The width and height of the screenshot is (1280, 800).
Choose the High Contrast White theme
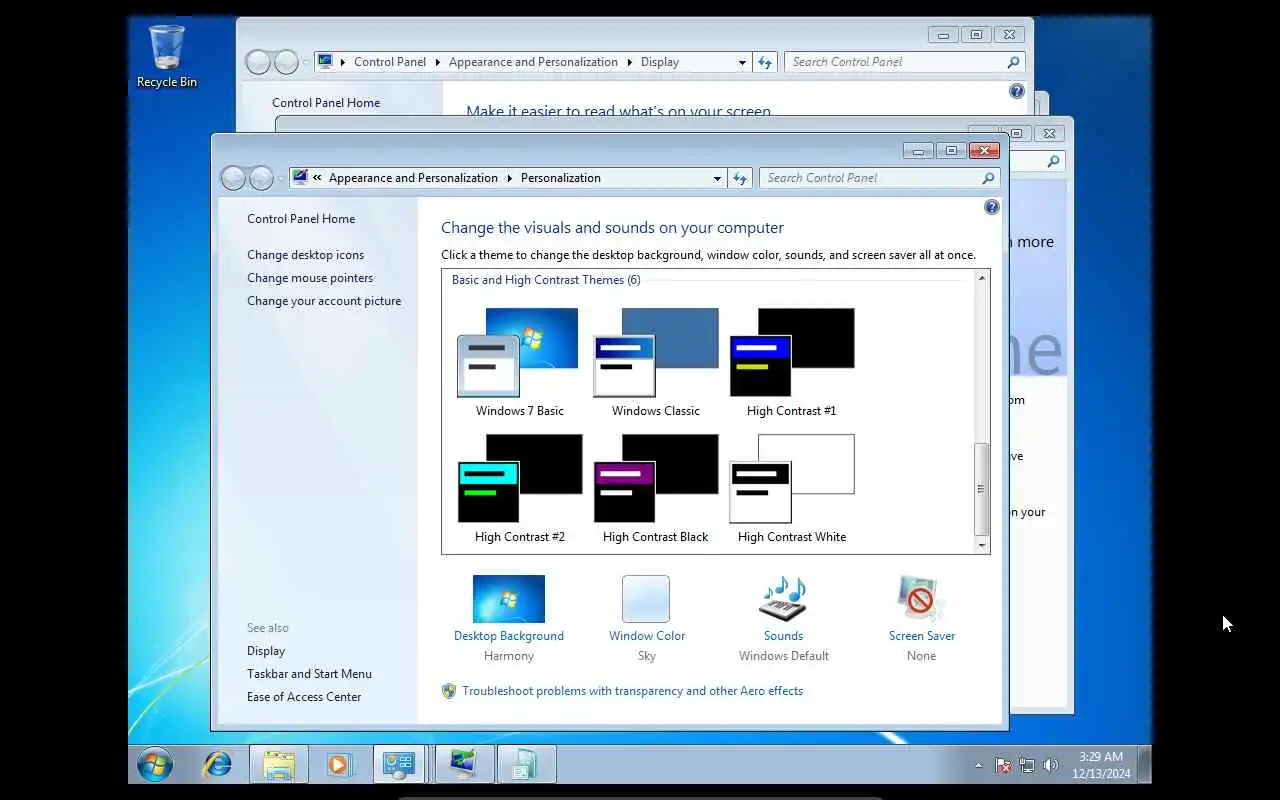pyautogui.click(x=791, y=488)
